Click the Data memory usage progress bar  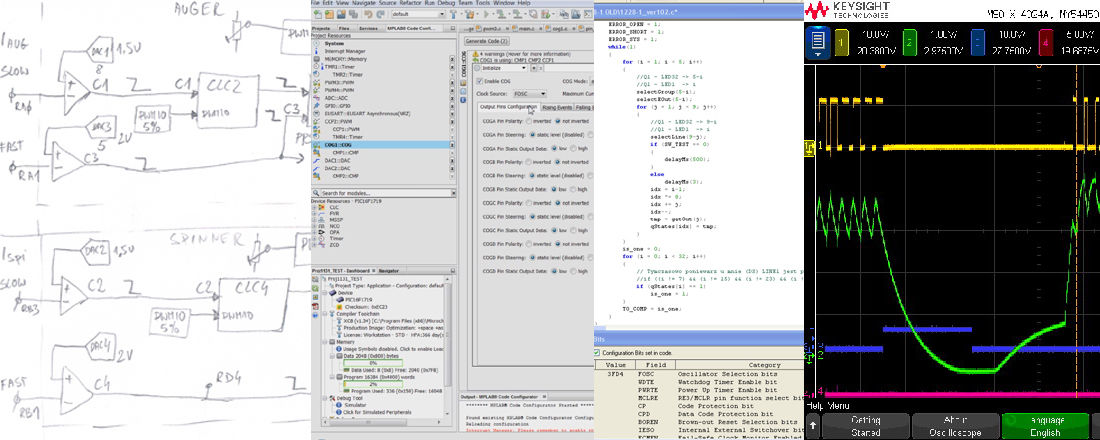tap(372, 362)
